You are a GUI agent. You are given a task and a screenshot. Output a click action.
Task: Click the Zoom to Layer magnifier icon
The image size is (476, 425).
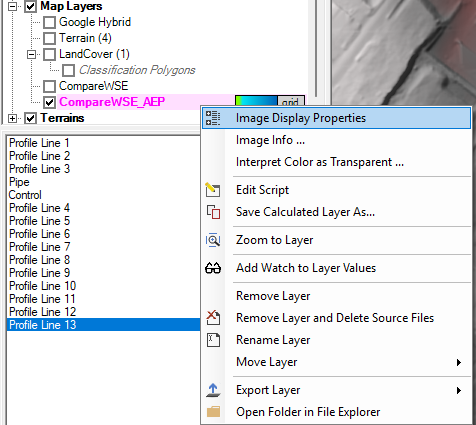[x=213, y=240]
